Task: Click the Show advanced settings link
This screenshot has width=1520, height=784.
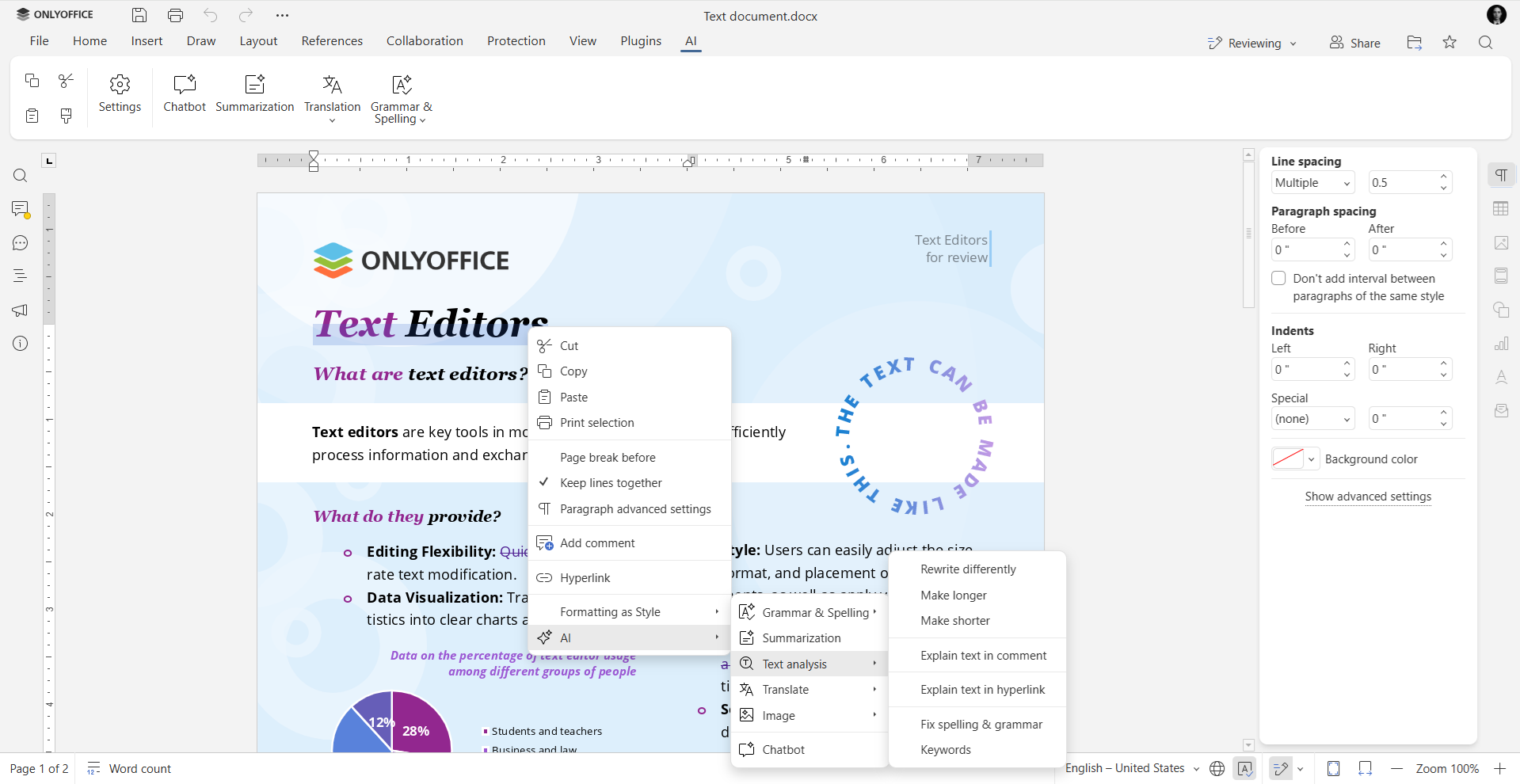Action: click(1368, 497)
